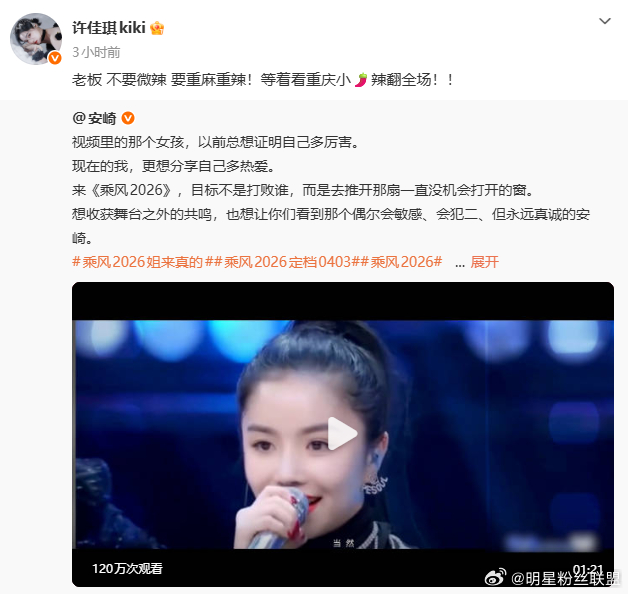Open the 3小时前 post timestamp
The image size is (628, 594).
[x=96, y=52]
